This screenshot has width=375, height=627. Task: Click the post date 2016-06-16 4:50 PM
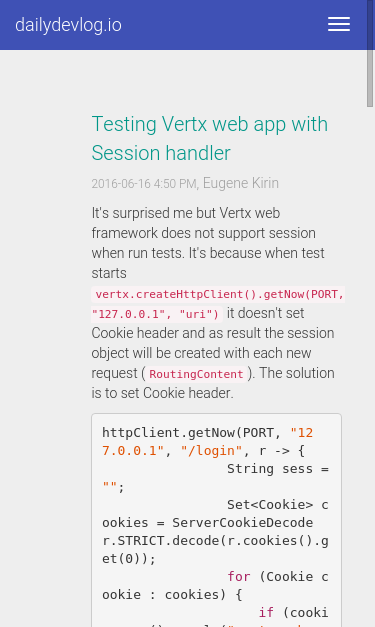(x=144, y=184)
